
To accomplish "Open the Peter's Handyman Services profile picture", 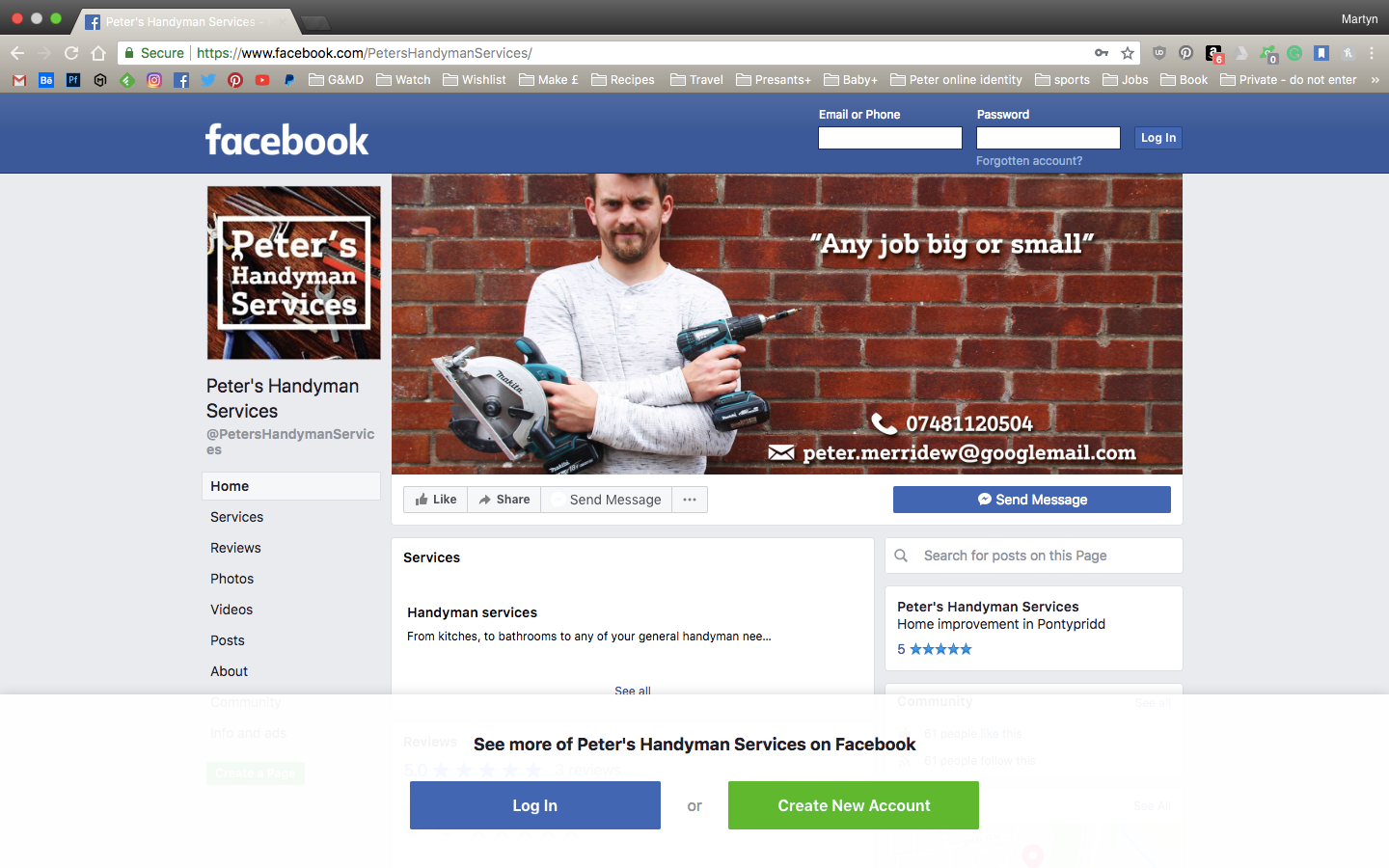I will (x=294, y=273).
